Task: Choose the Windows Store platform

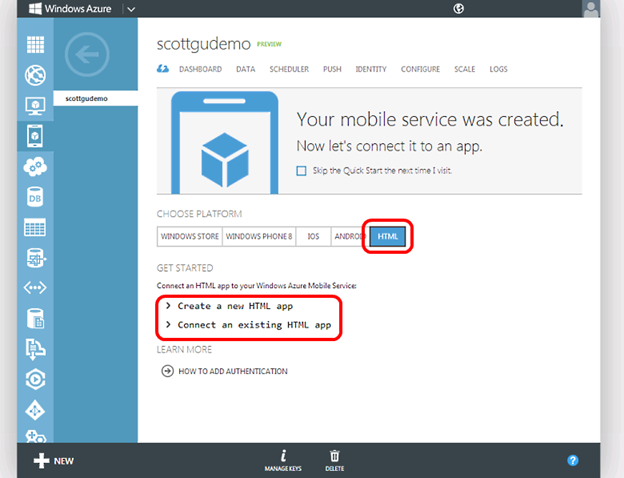Action: [189, 236]
